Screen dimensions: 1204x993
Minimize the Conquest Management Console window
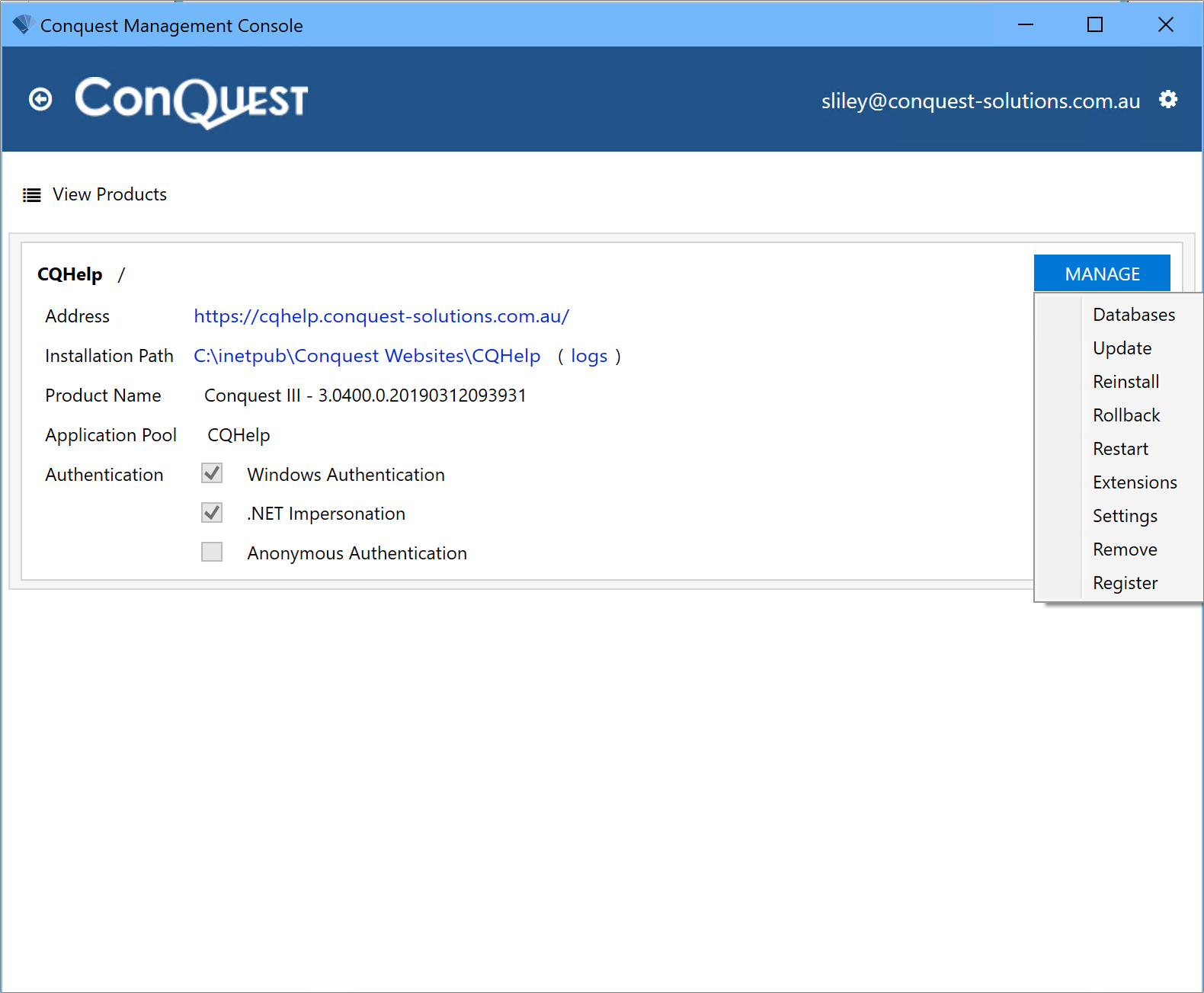(1026, 24)
